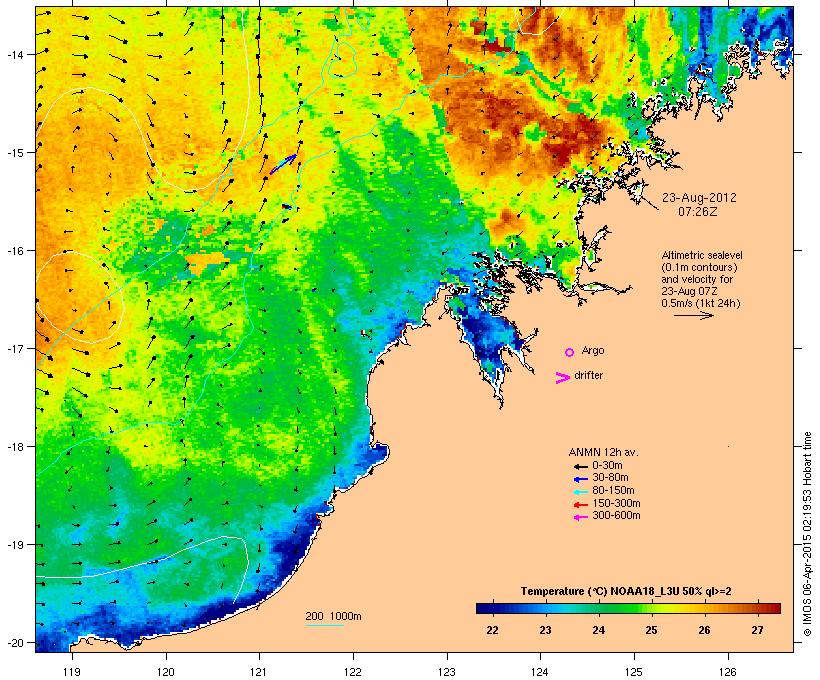The height and width of the screenshot is (680, 820).
Task: Click the magenta drifter arrowhead symbol
Action: (x=562, y=378)
